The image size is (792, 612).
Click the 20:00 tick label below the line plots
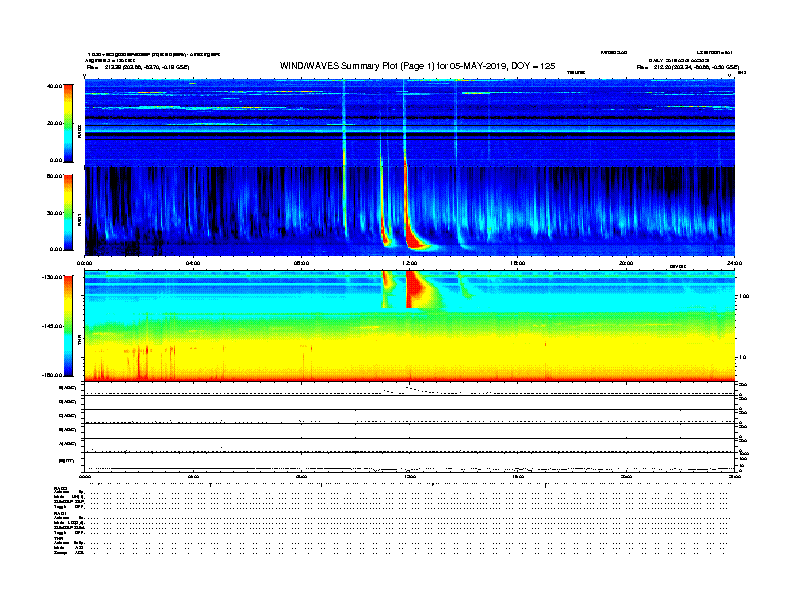[x=626, y=476]
